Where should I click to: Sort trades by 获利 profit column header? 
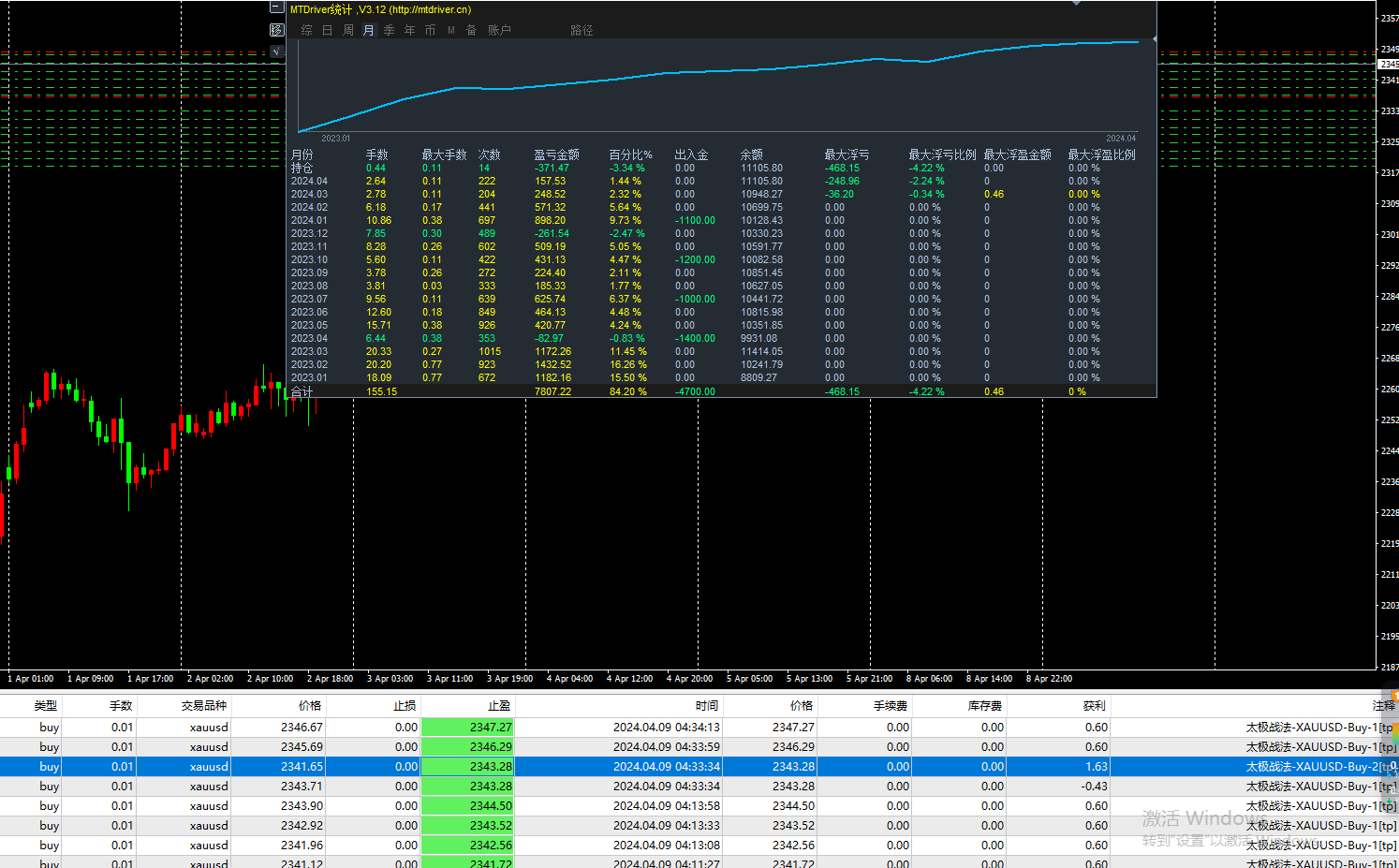[x=1094, y=706]
